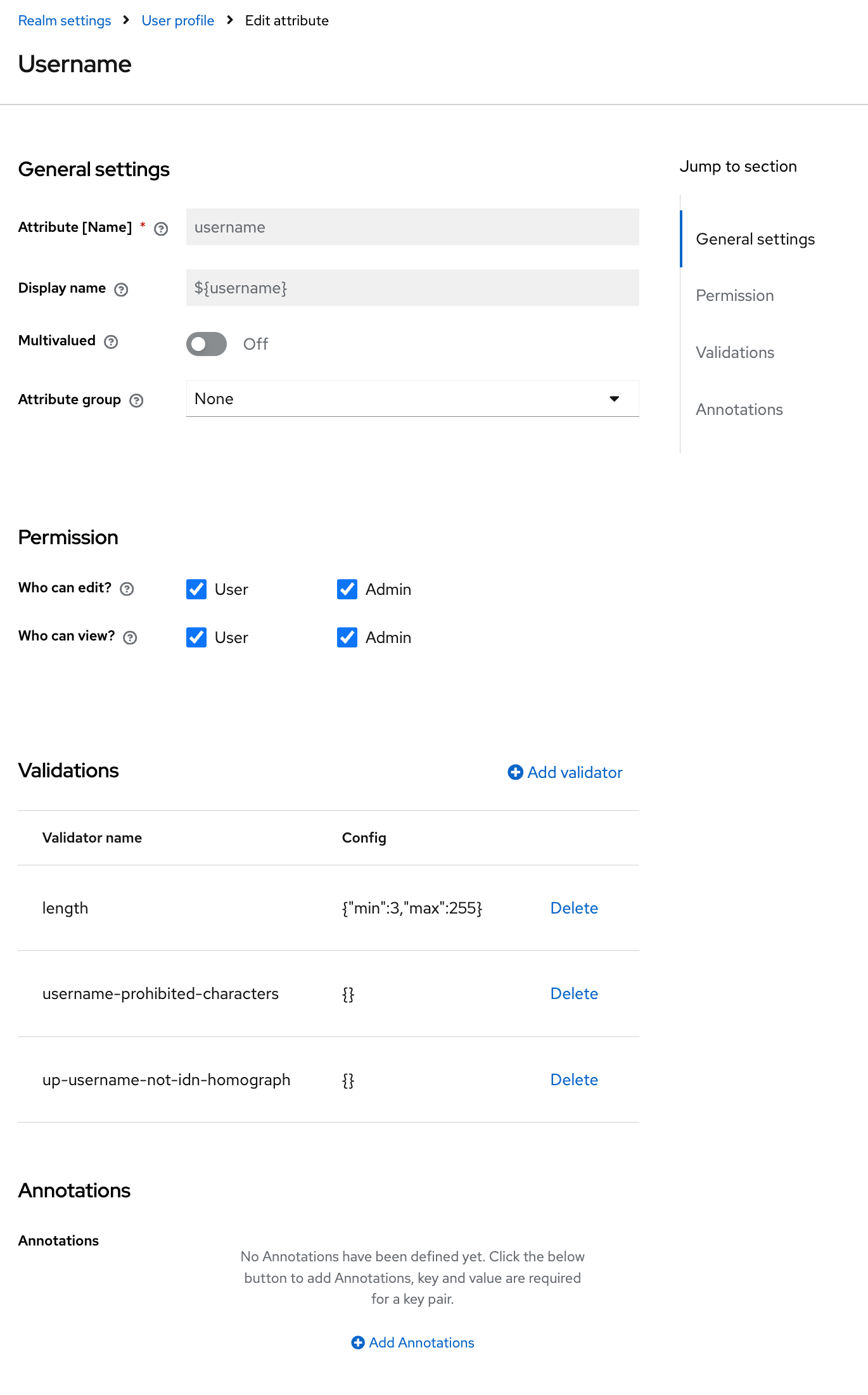The width and height of the screenshot is (868, 1395).
Task: Toggle the Multivalued switch on
Action: (207, 344)
